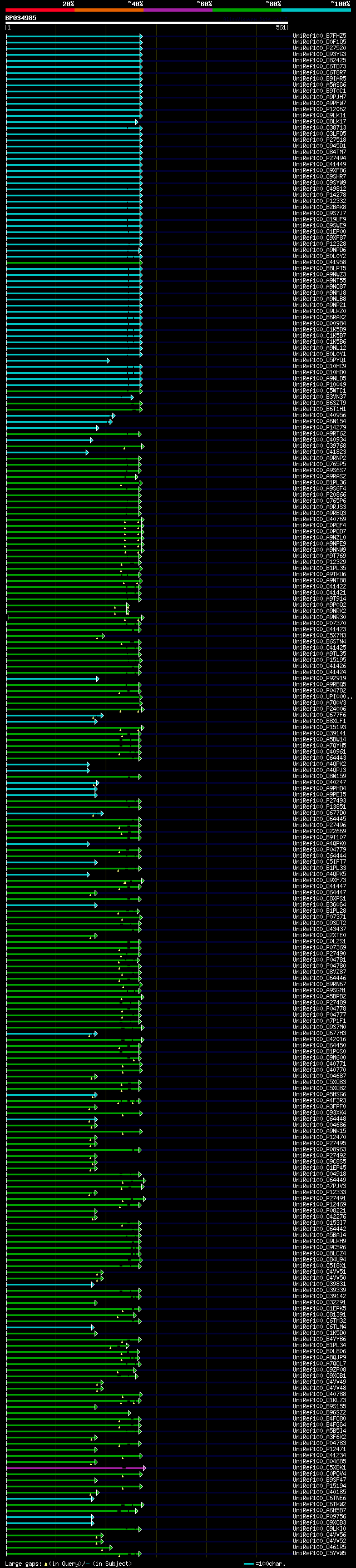Click the UniRef100_O49812 label
Image resolution: width=356 pixels, height=1568 pixels.
click(x=319, y=189)
